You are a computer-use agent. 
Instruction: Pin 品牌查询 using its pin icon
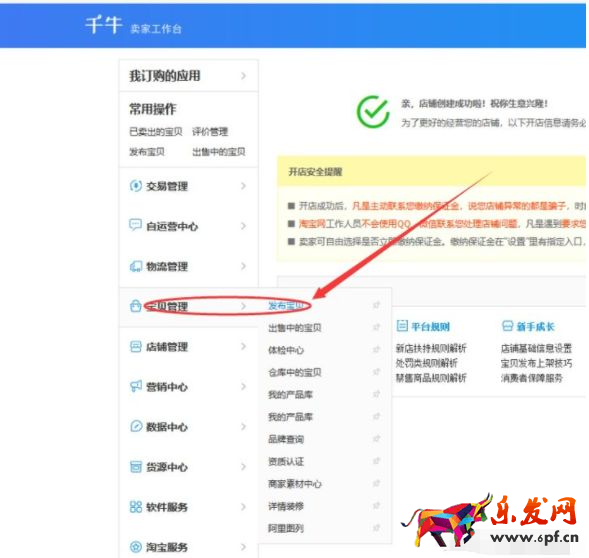click(376, 439)
